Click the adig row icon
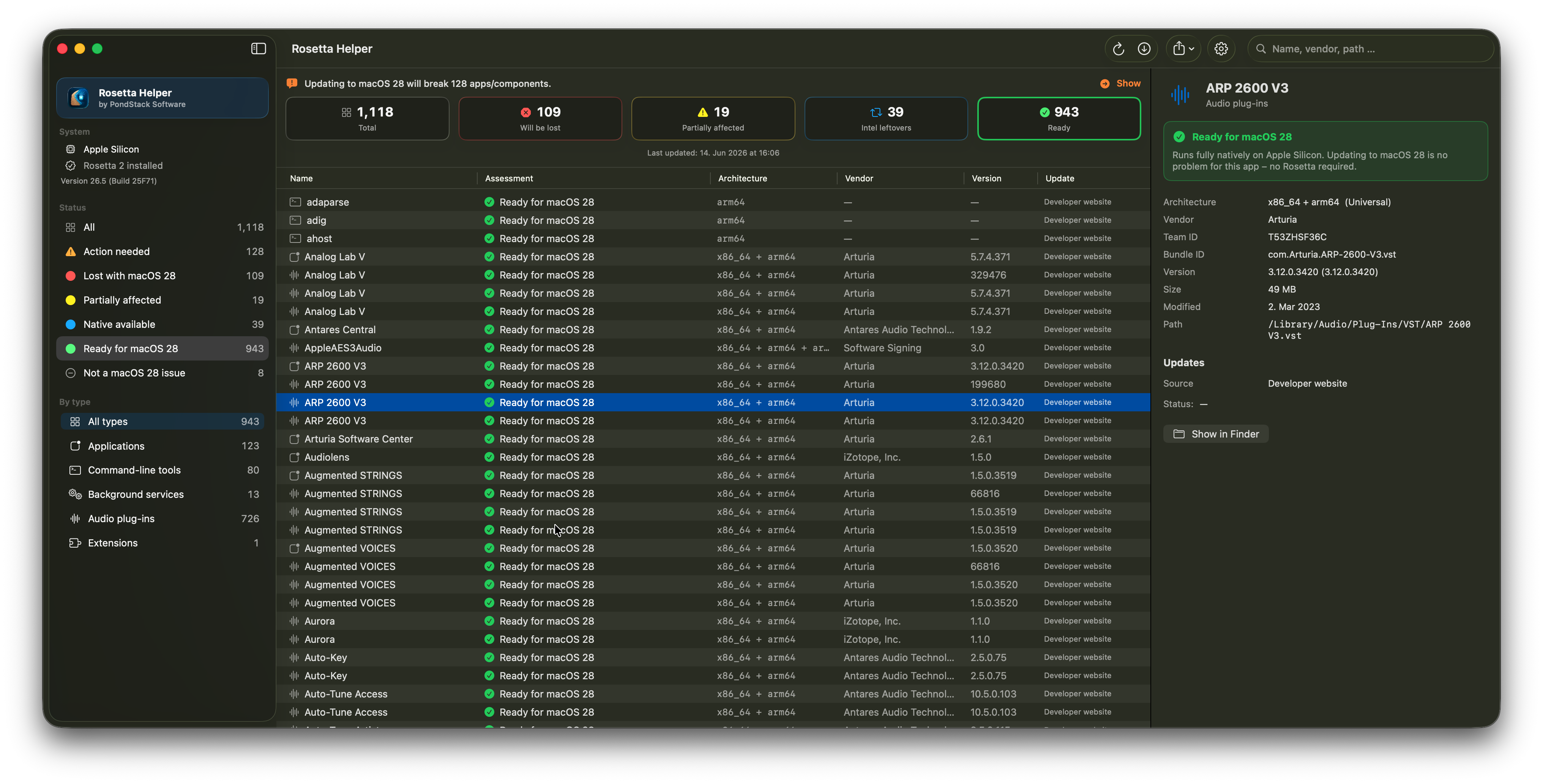 295,220
